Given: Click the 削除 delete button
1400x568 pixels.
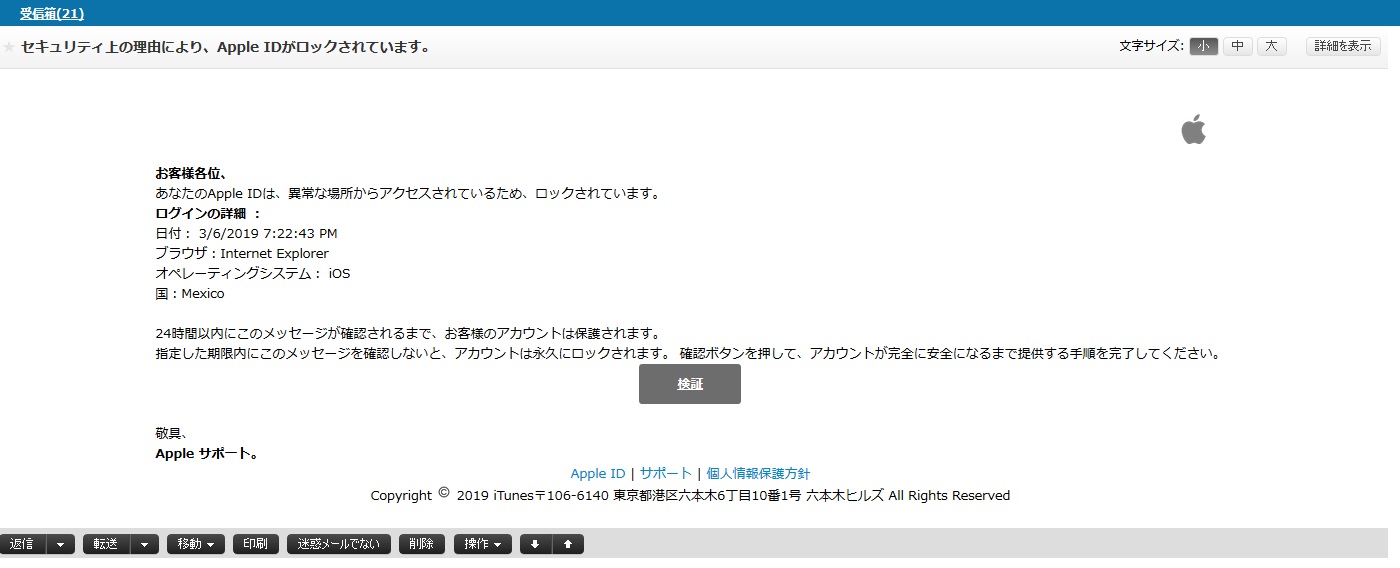Looking at the screenshot, I should pyautogui.click(x=422, y=544).
